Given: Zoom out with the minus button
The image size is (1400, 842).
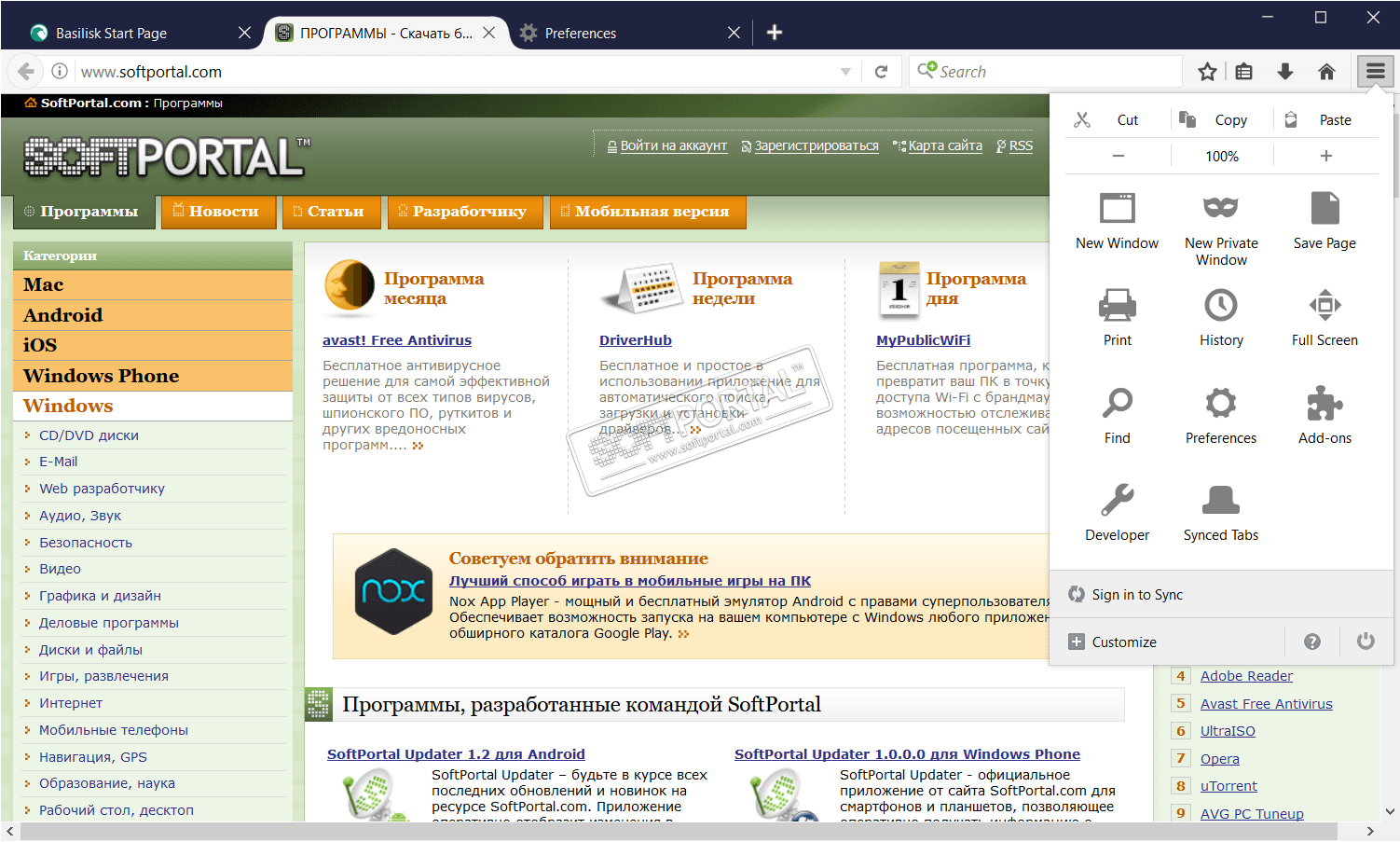Looking at the screenshot, I should click(x=1118, y=157).
